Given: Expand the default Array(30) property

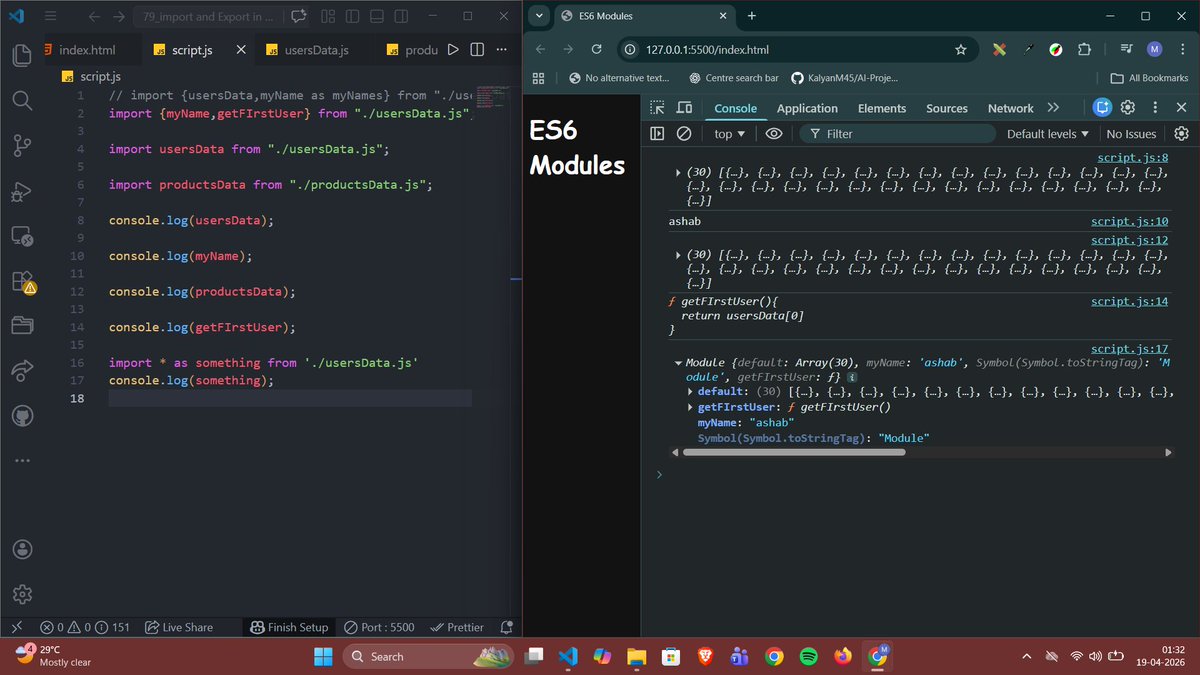Looking at the screenshot, I should coord(690,391).
